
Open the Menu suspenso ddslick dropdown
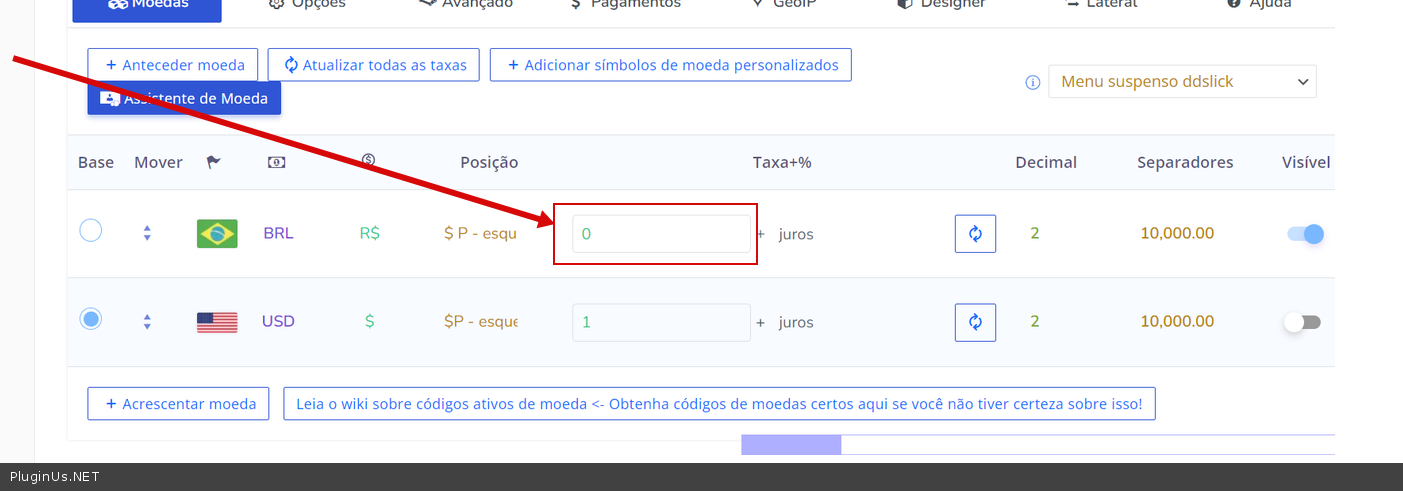pyautogui.click(x=1182, y=82)
